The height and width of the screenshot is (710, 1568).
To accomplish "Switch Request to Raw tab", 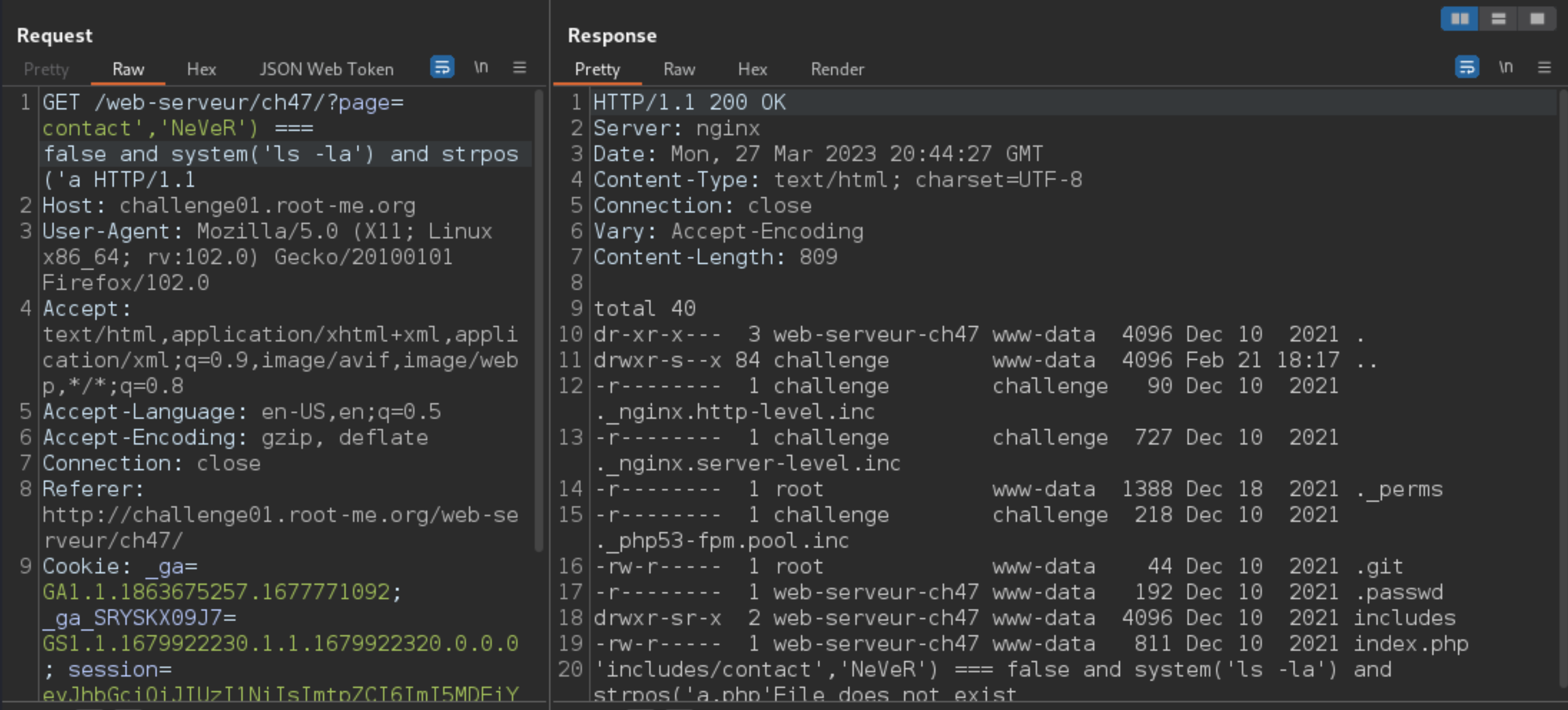I will tap(128, 70).
